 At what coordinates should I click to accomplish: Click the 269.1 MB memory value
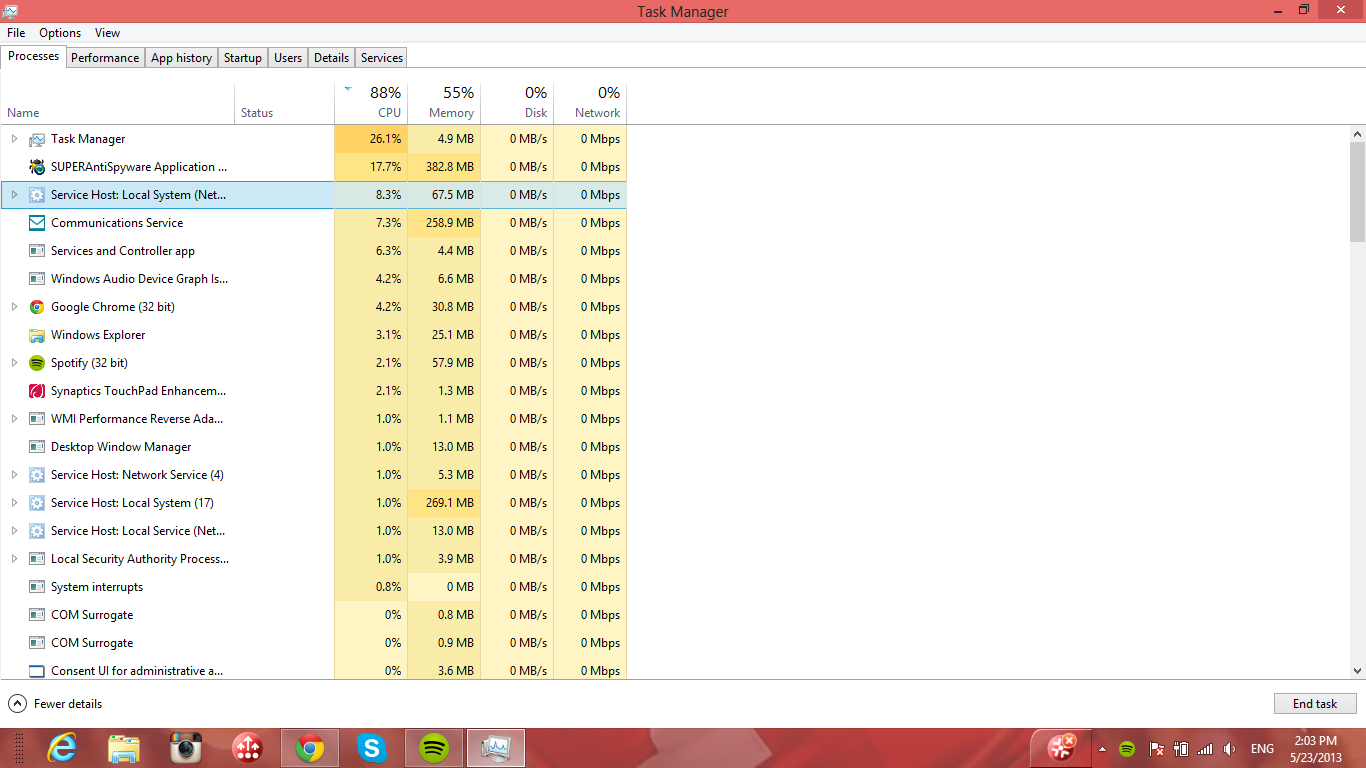click(449, 503)
